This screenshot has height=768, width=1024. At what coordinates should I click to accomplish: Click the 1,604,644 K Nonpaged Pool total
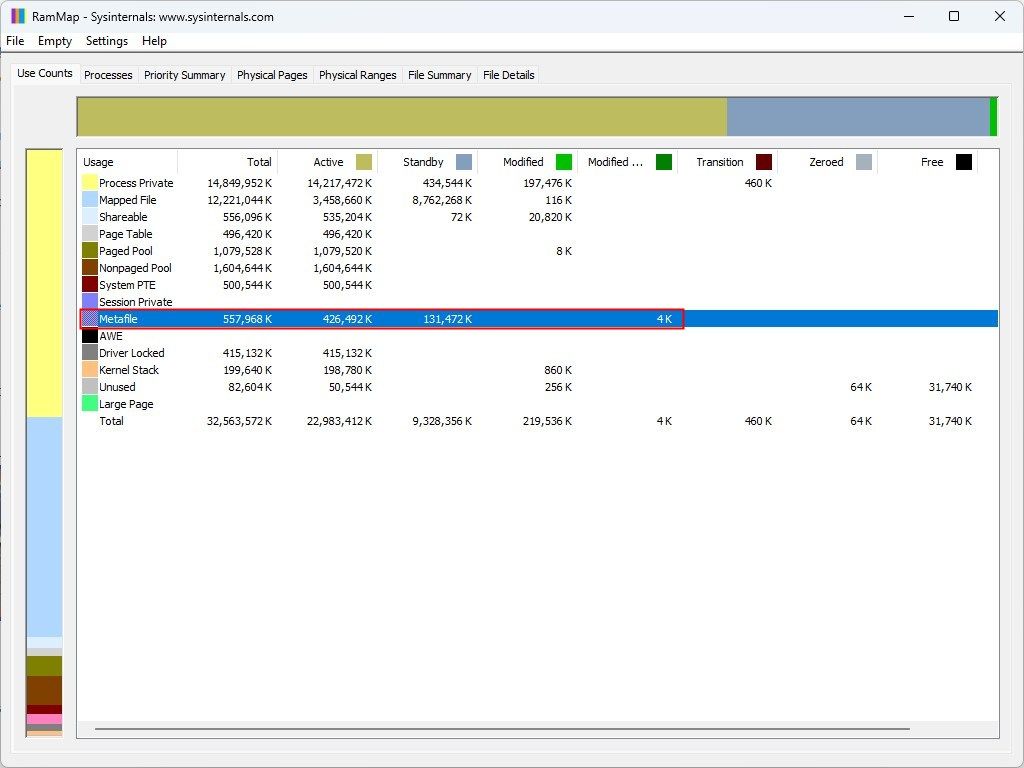click(242, 268)
